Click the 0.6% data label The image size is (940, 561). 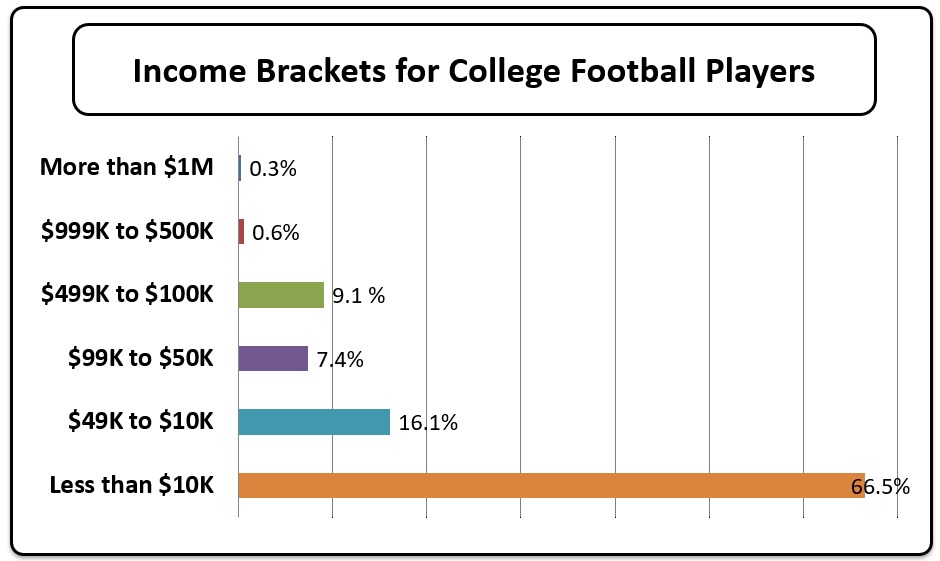tap(275, 233)
